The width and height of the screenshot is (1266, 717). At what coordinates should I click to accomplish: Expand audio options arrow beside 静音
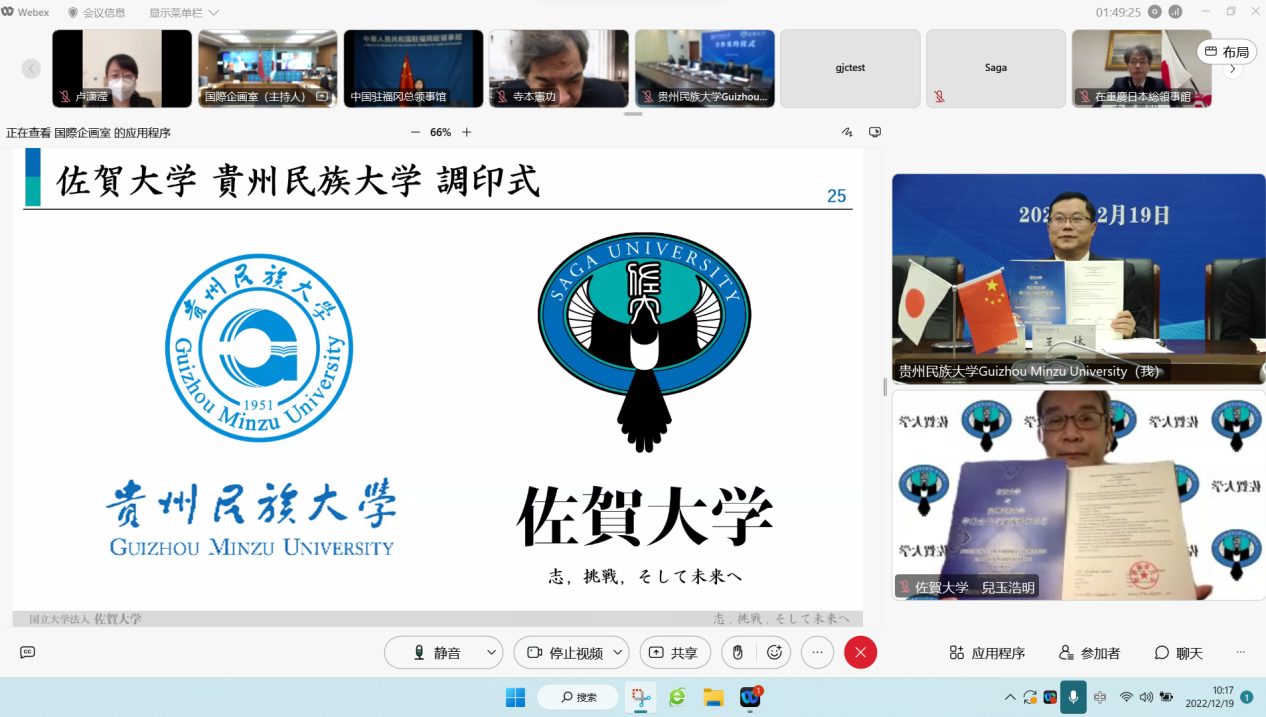coord(491,653)
